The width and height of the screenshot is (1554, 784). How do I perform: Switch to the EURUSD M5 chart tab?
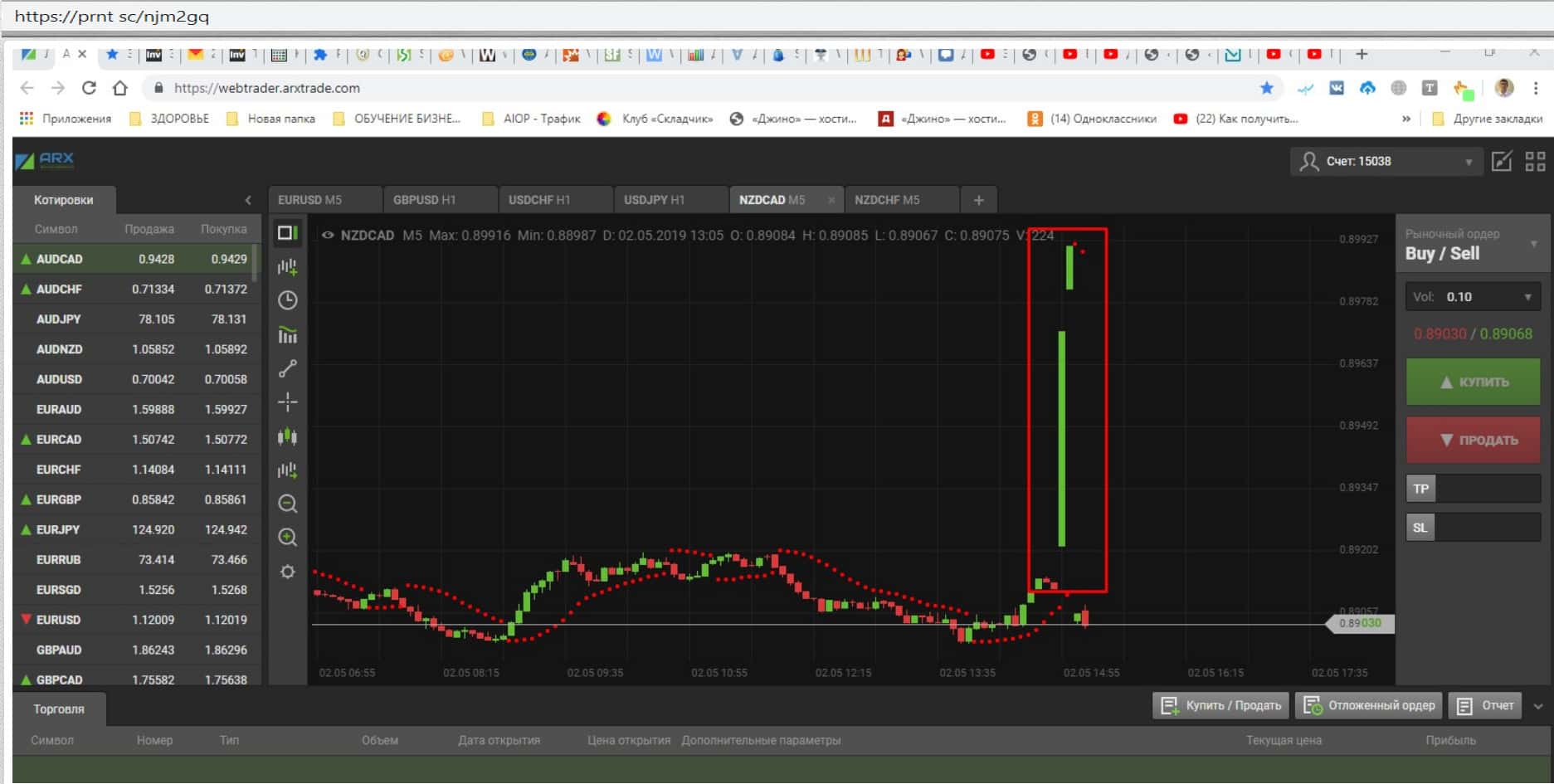click(310, 200)
